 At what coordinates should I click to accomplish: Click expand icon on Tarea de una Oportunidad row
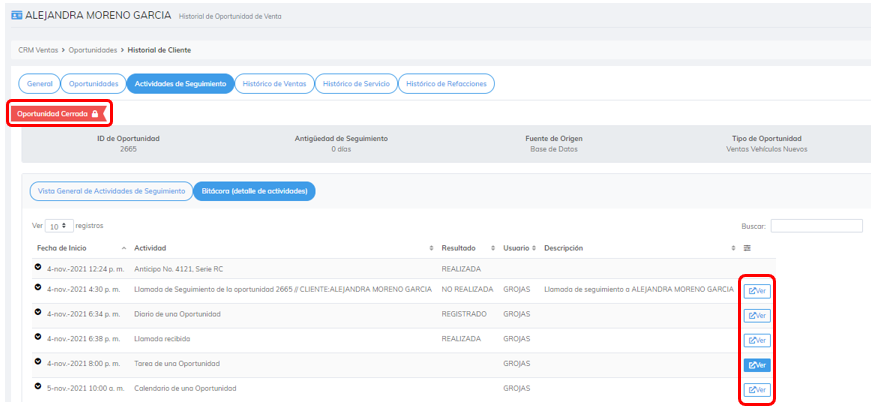point(38,362)
